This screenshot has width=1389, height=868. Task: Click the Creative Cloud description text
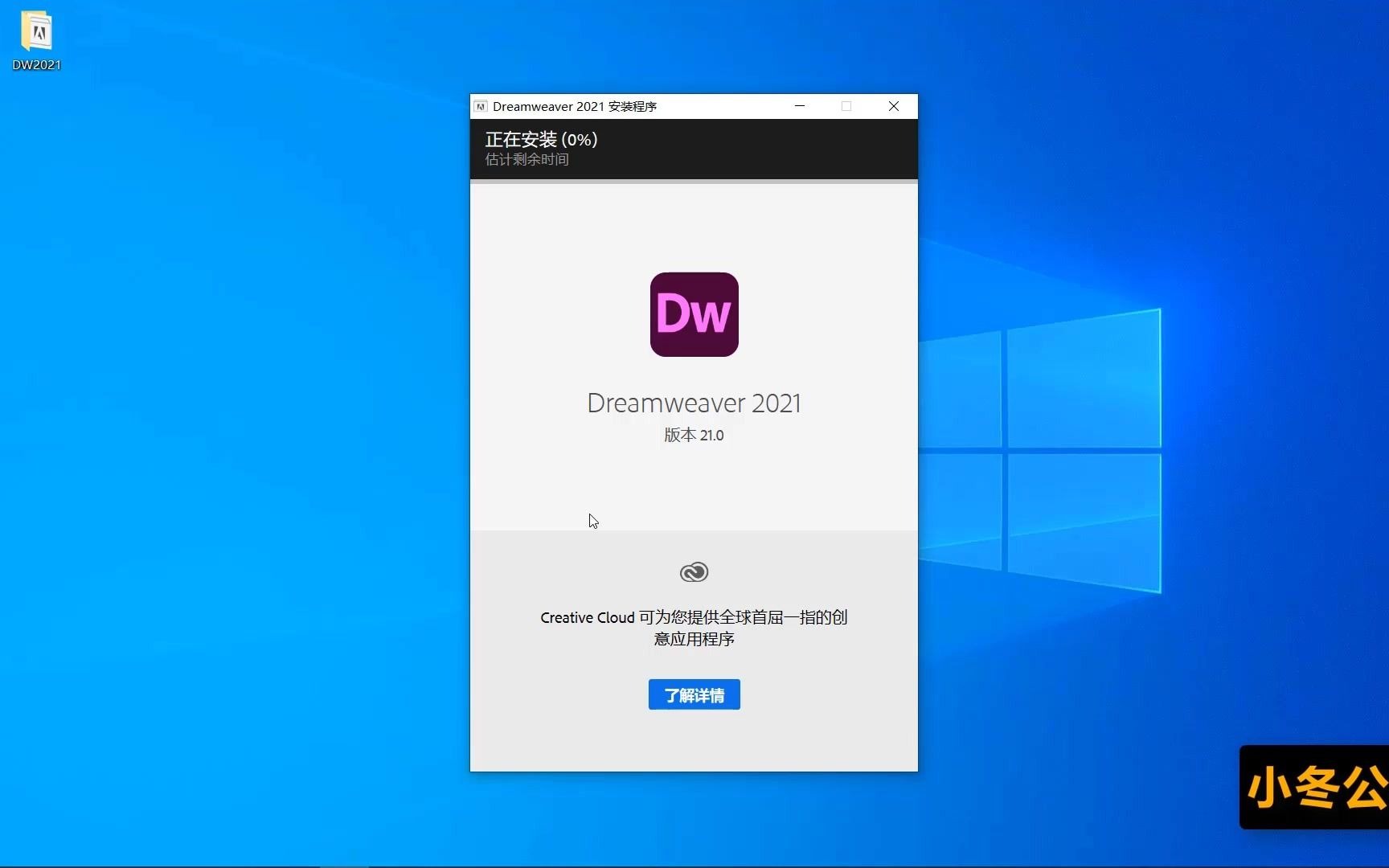pos(694,628)
